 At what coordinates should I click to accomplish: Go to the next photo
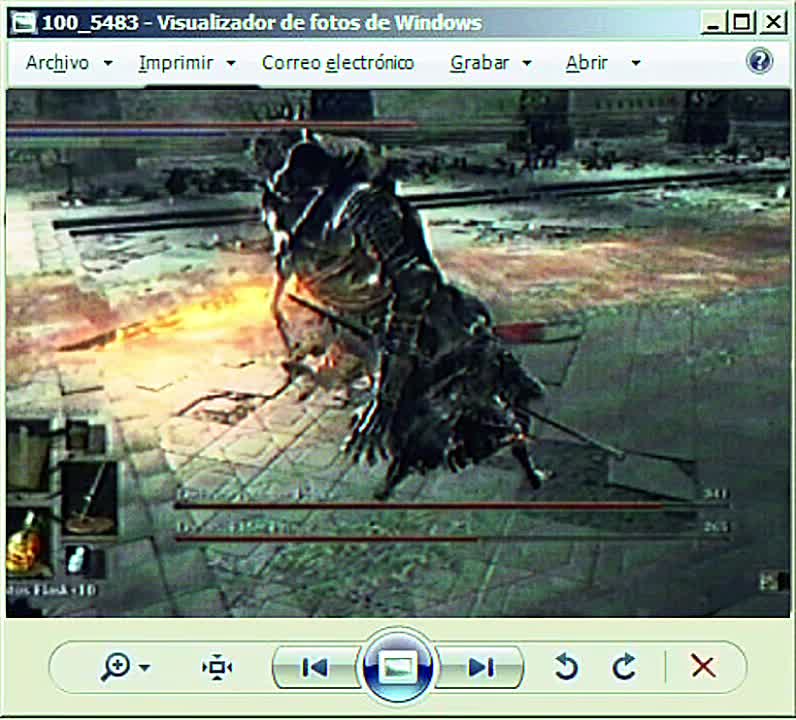point(480,667)
